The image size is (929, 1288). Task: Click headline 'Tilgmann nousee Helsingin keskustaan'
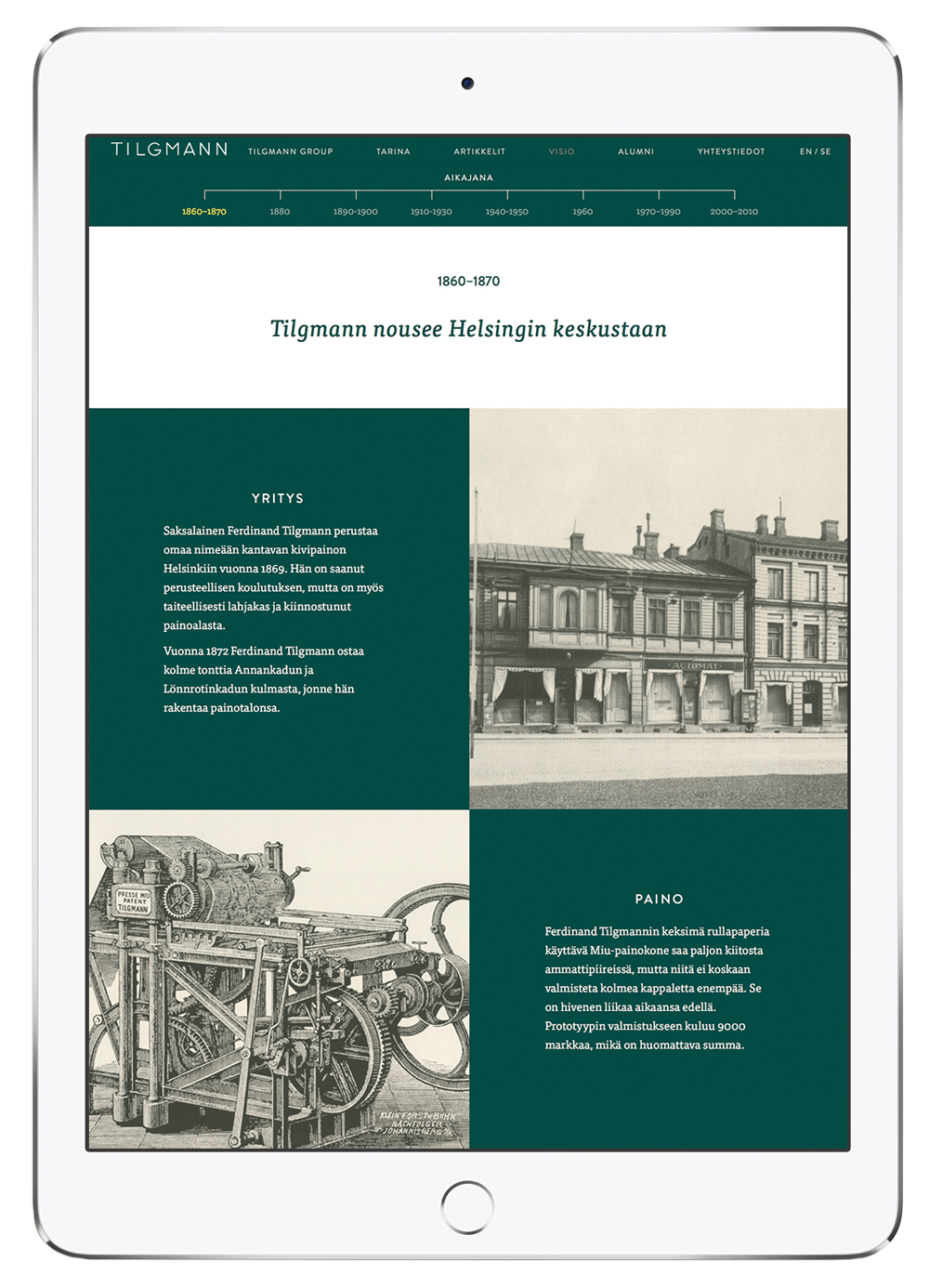(468, 329)
